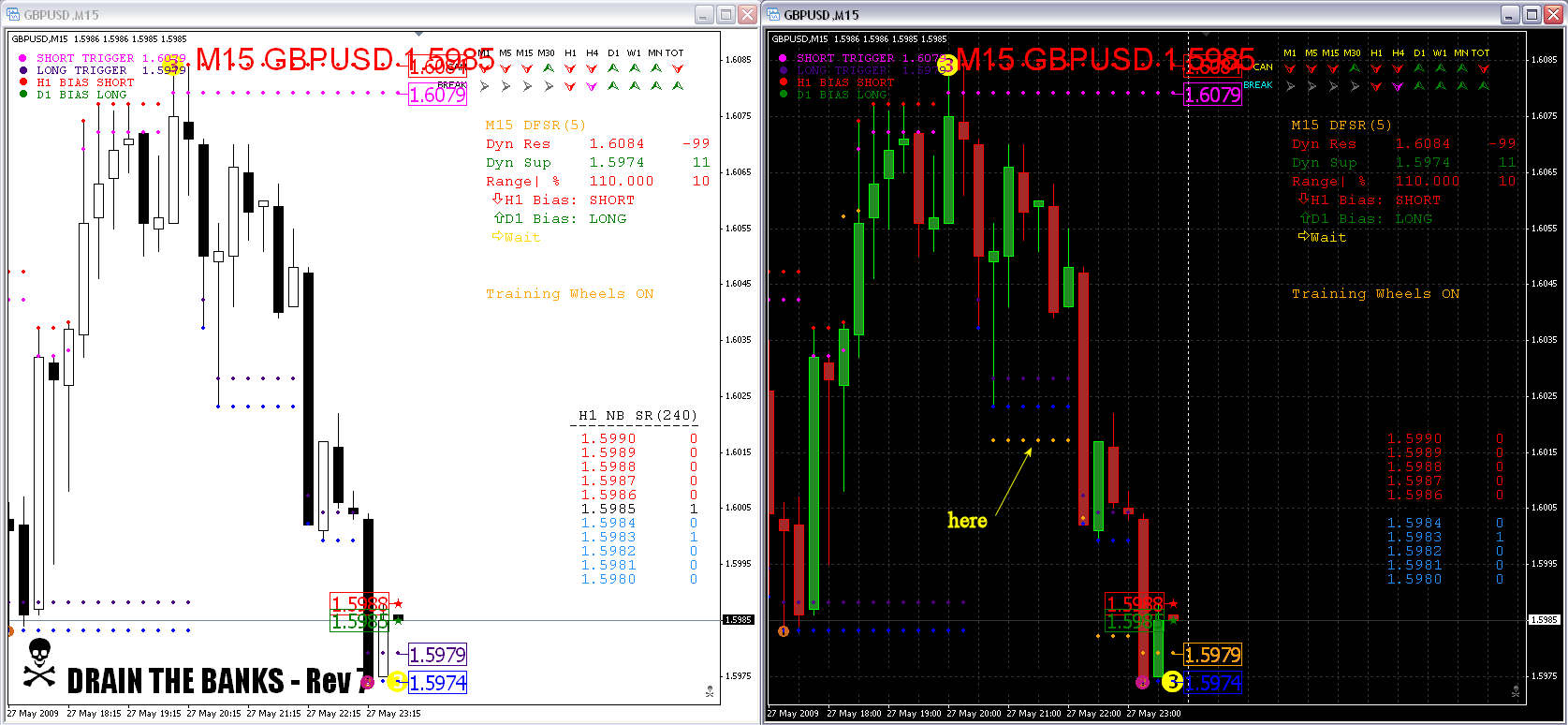The width and height of the screenshot is (1568, 725).
Task: Click the BREAK row M15 gray arrow, white chart
Action: coord(527,86)
